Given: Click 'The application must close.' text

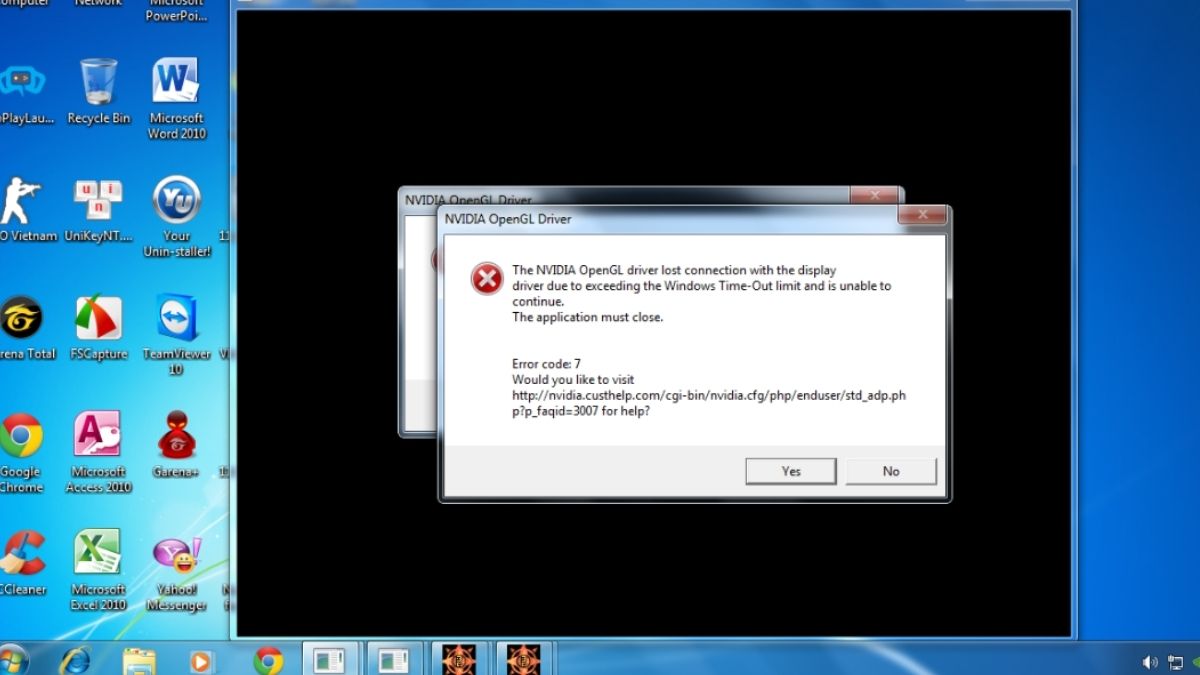Looking at the screenshot, I should pyautogui.click(x=587, y=318).
